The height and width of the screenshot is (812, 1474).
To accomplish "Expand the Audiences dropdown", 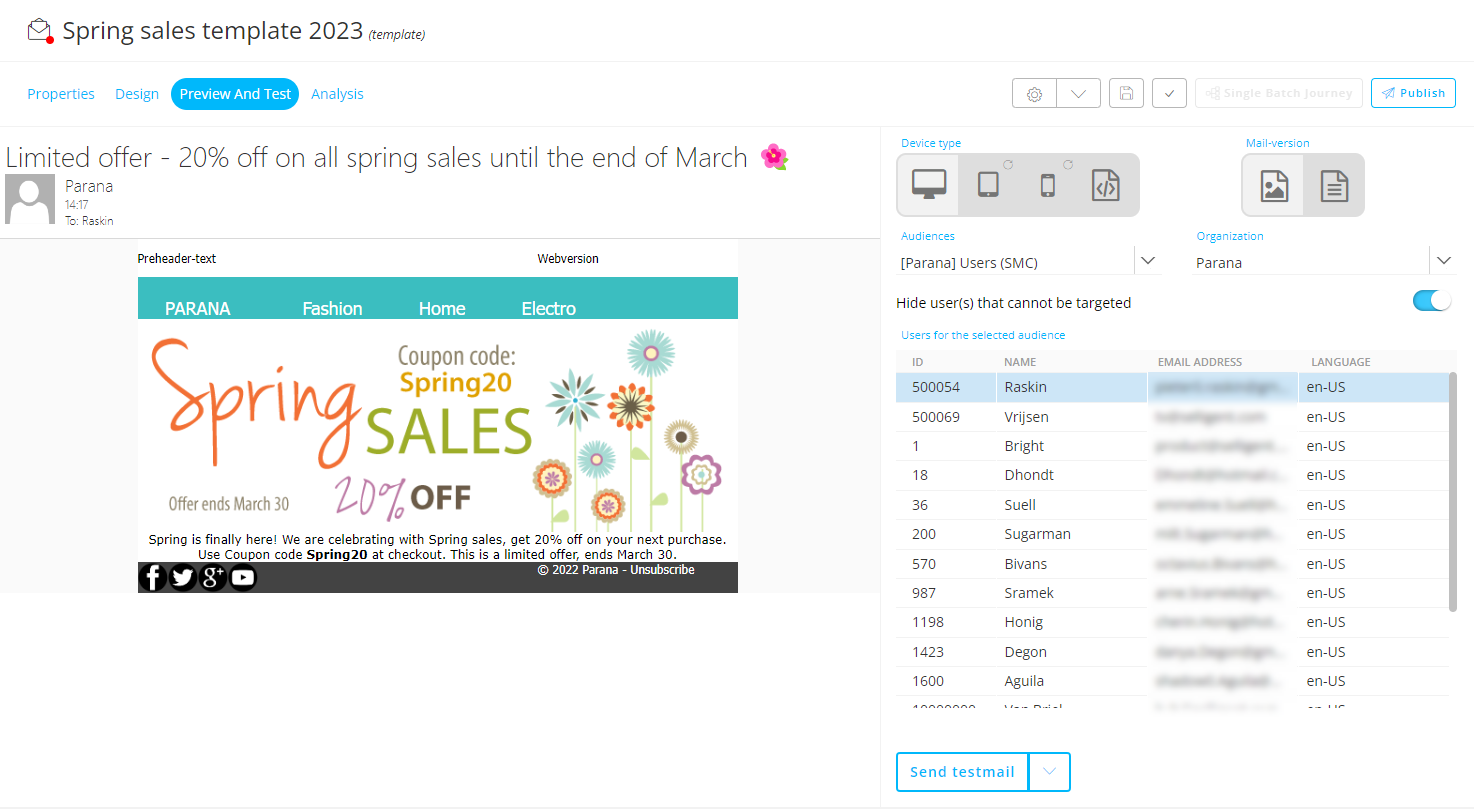I will point(1146,261).
